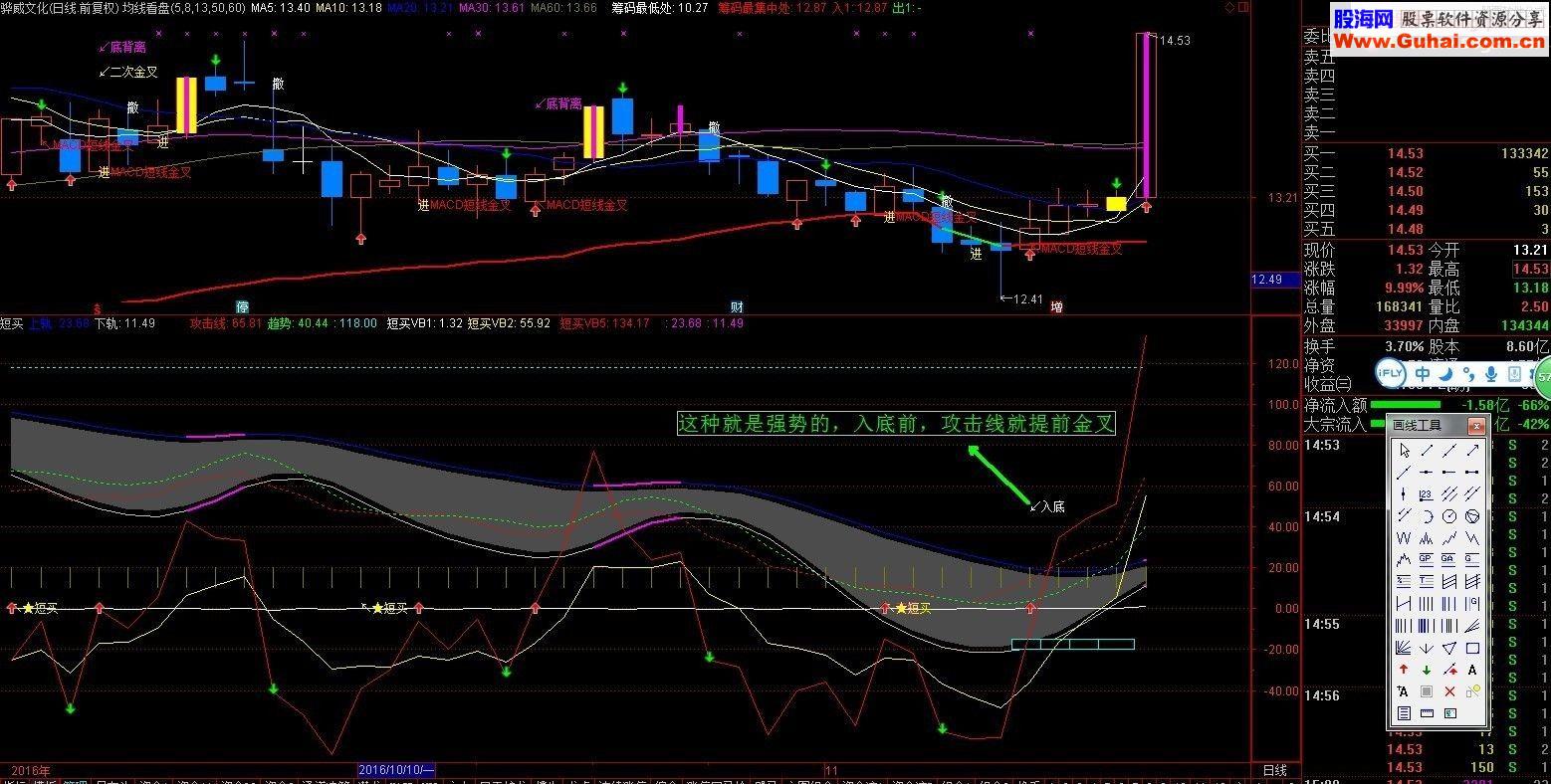Click the 买一 price 14.53
The image size is (1551, 784).
coord(1406,153)
